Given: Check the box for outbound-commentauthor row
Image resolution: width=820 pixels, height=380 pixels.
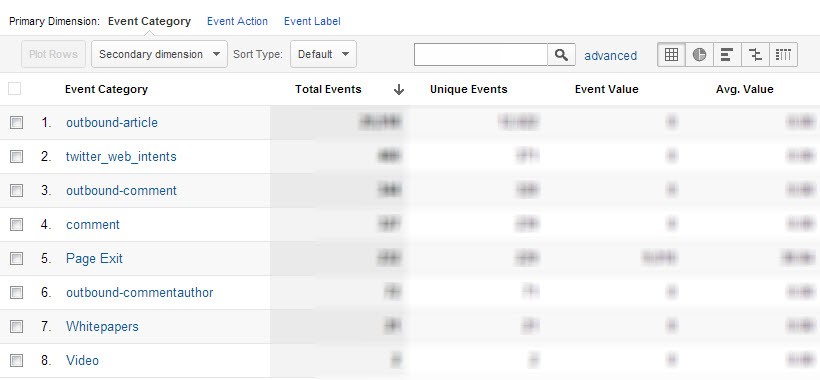Looking at the screenshot, I should [17, 293].
